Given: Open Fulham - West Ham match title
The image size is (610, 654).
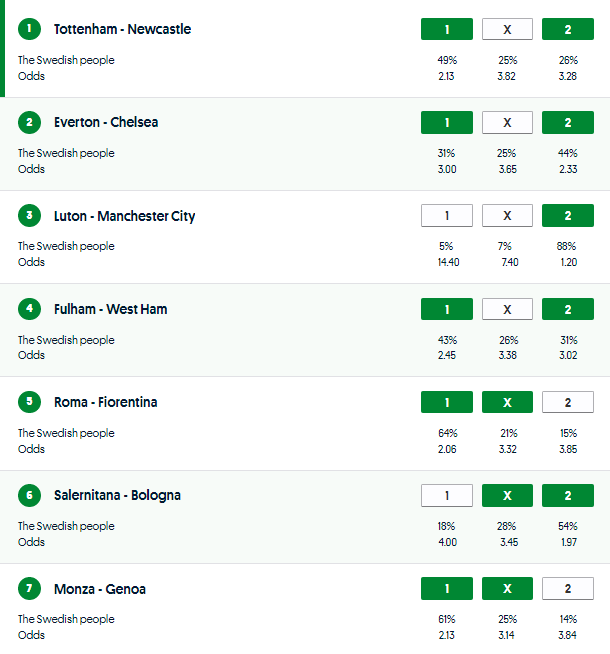Looking at the screenshot, I should pos(111,309).
